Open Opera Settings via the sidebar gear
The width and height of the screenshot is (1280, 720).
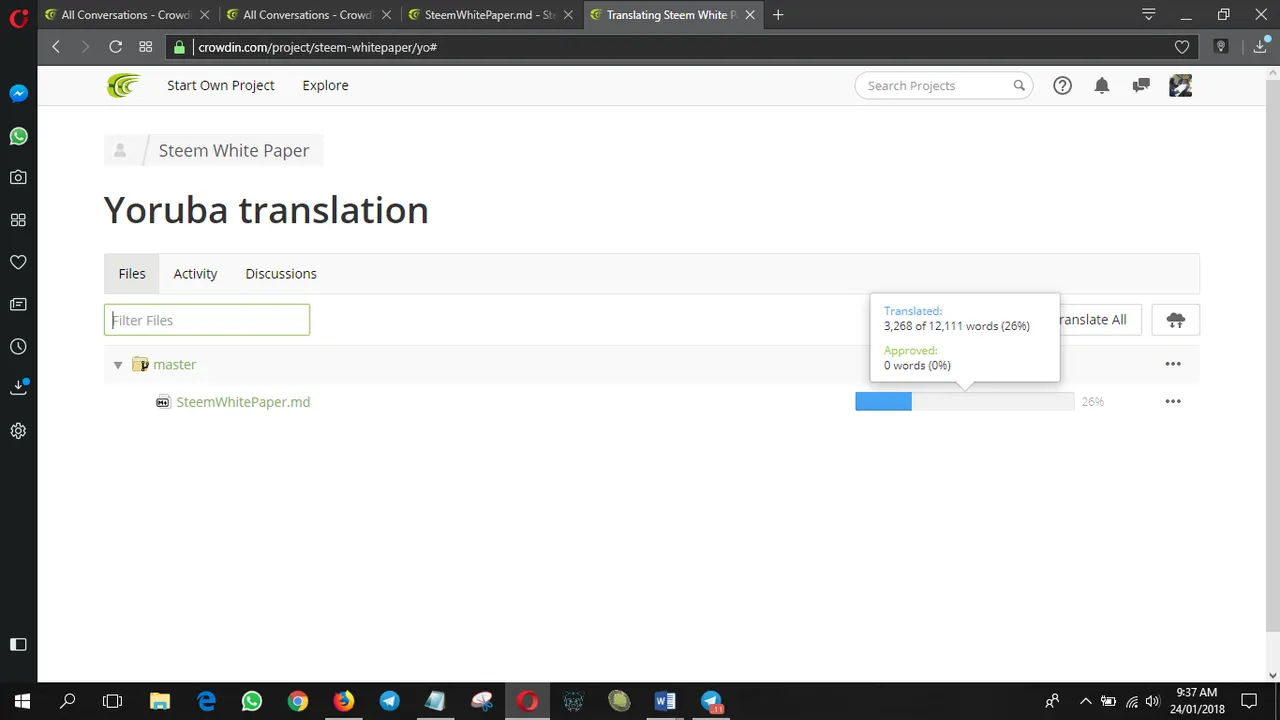(18, 431)
